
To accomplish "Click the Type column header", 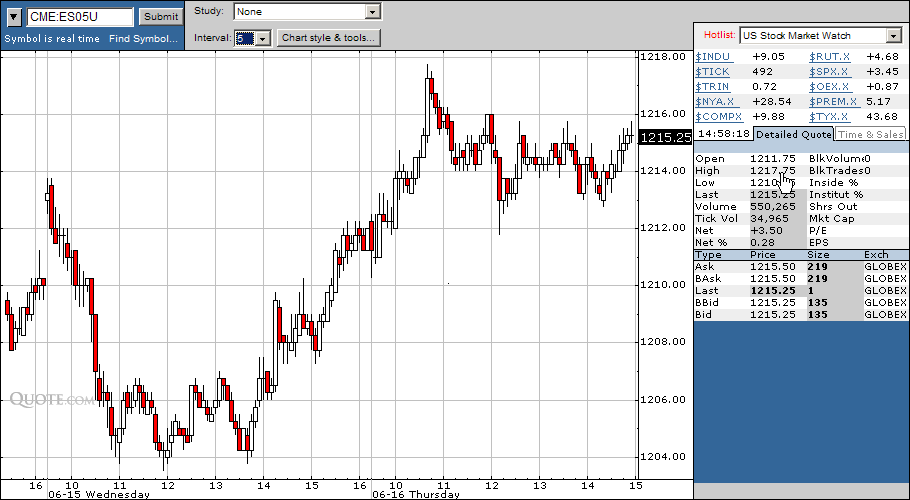I will pyautogui.click(x=708, y=255).
